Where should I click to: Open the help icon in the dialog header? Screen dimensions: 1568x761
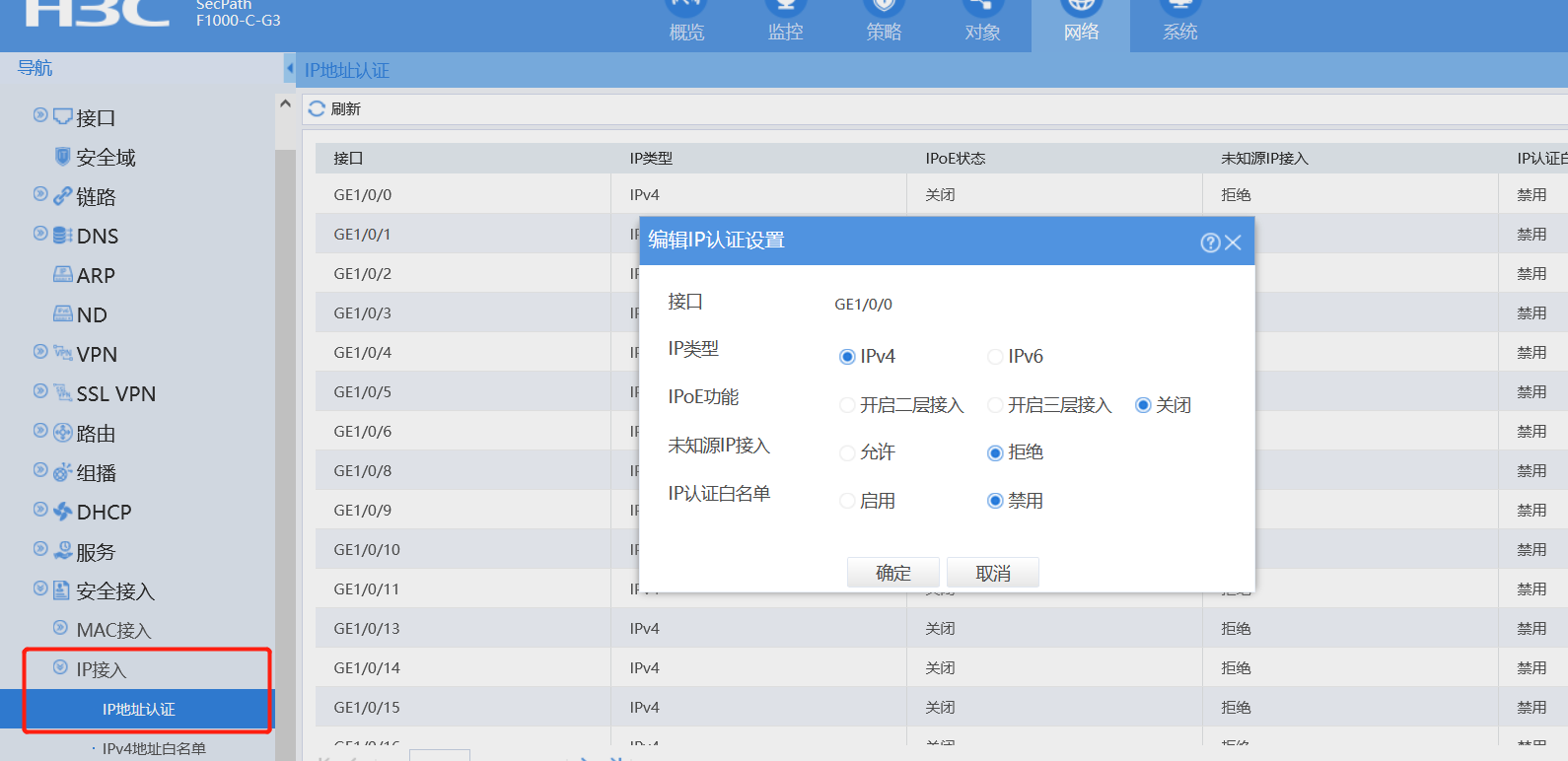point(1210,242)
